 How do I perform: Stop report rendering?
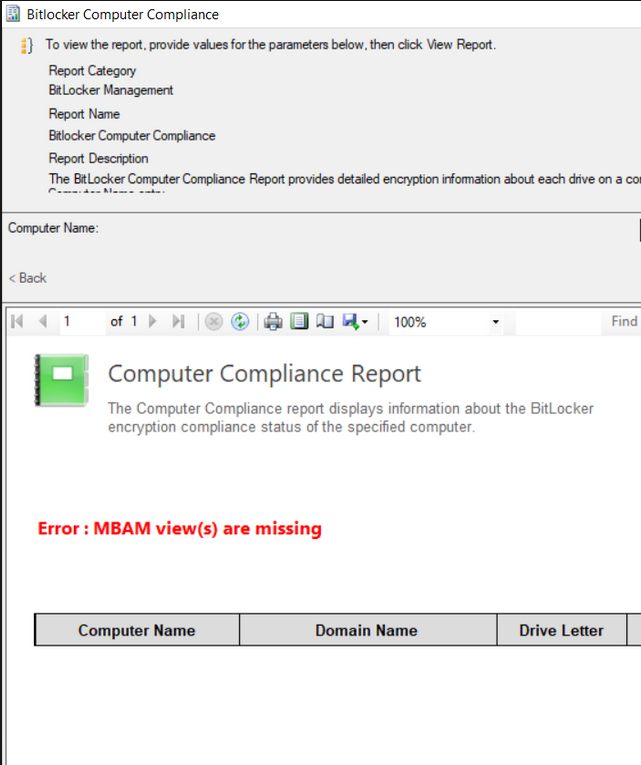[214, 322]
